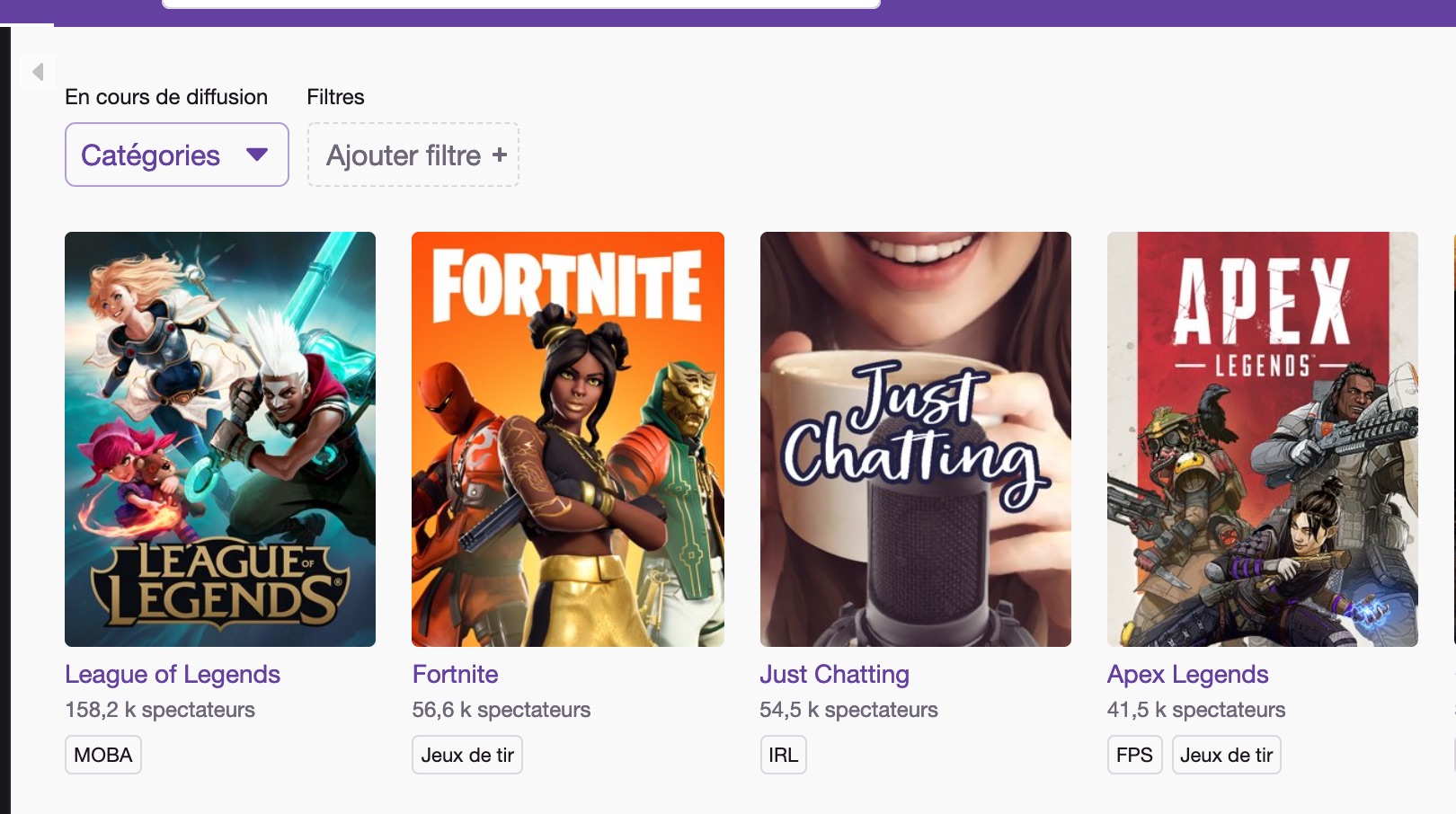Click the 158,2 k spectateurs text
This screenshot has height=814, width=1456.
pyautogui.click(x=160, y=710)
